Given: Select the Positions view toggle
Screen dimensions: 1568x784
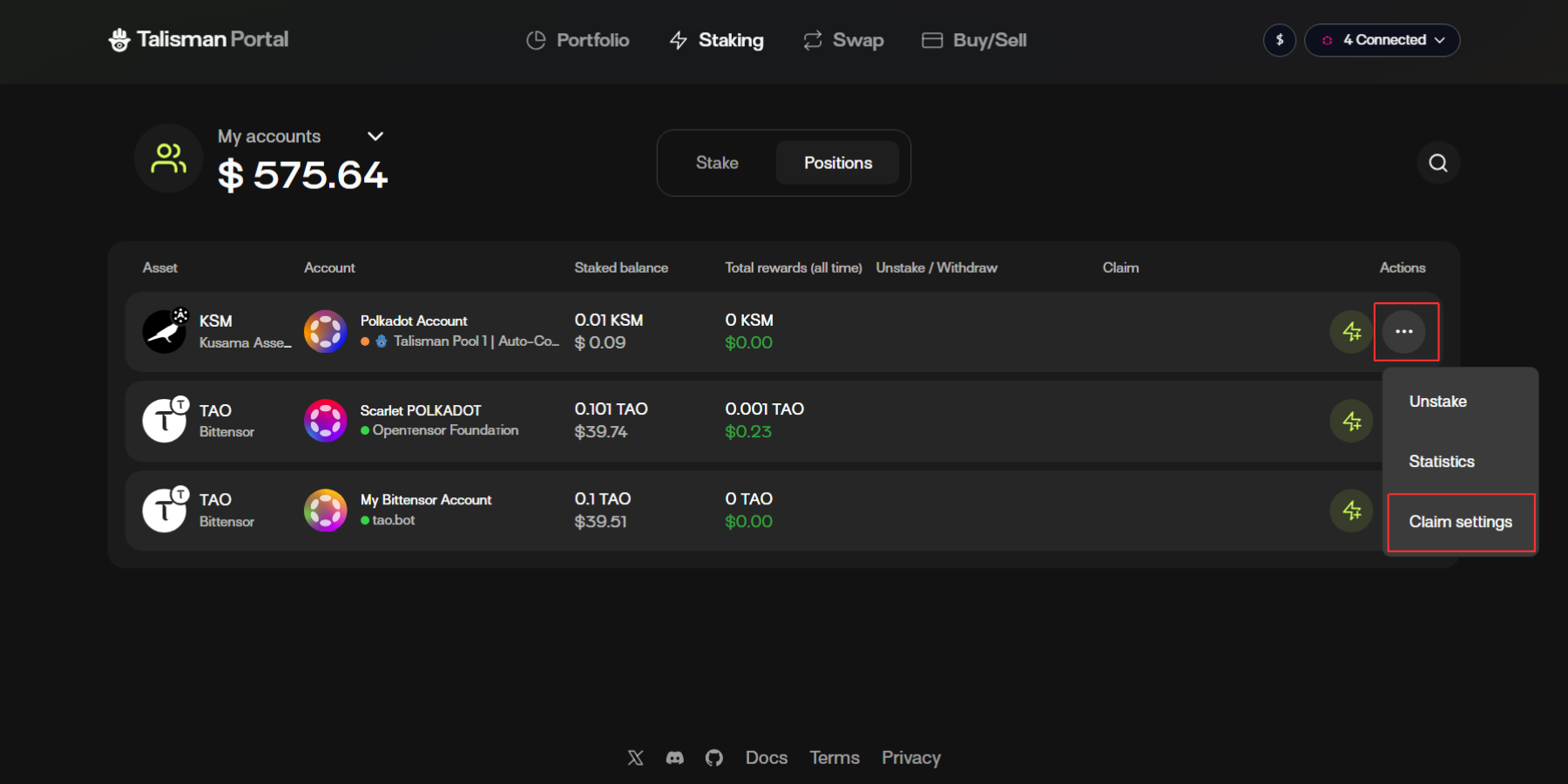Looking at the screenshot, I should [x=837, y=163].
